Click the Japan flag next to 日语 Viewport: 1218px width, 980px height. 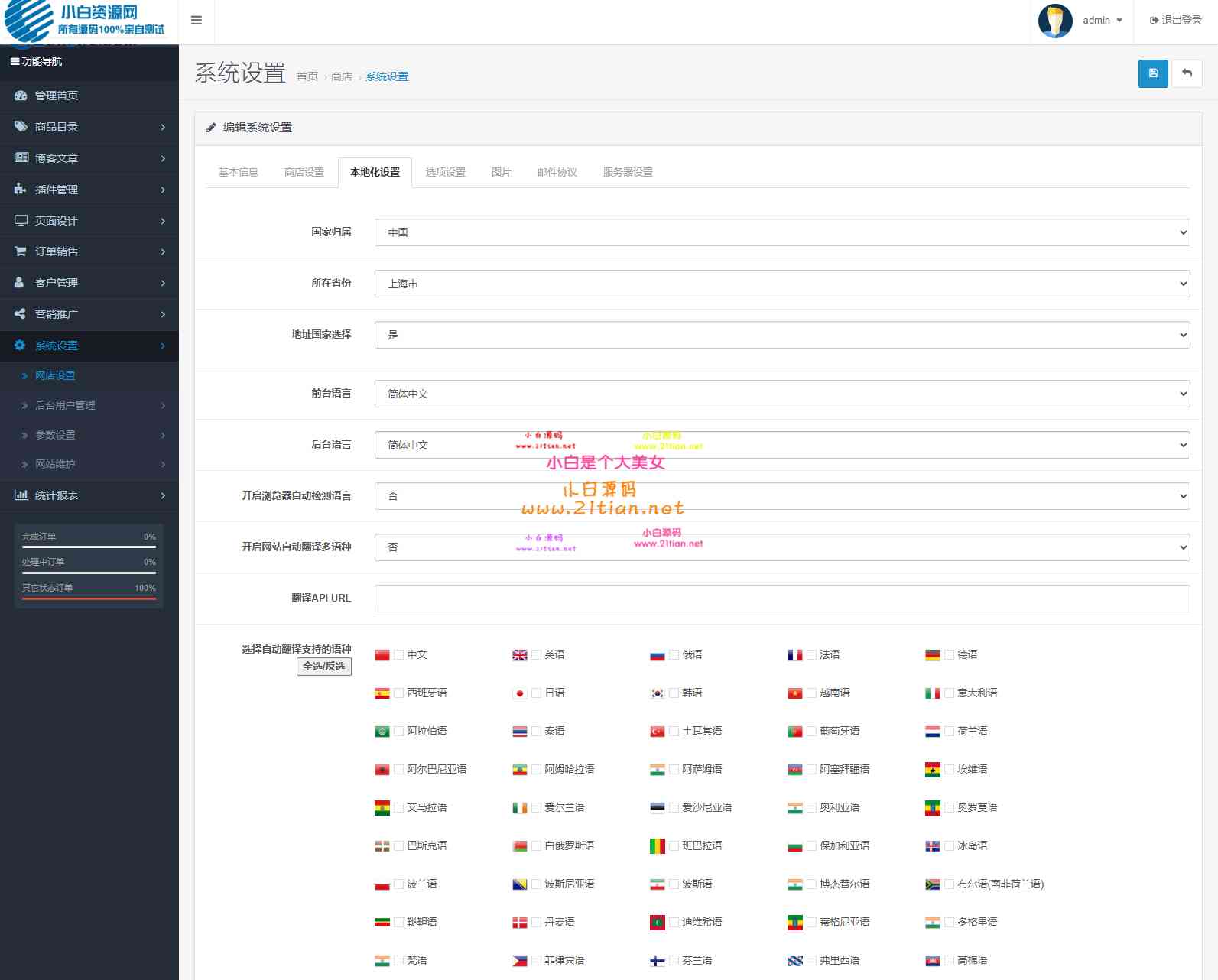[x=520, y=693]
